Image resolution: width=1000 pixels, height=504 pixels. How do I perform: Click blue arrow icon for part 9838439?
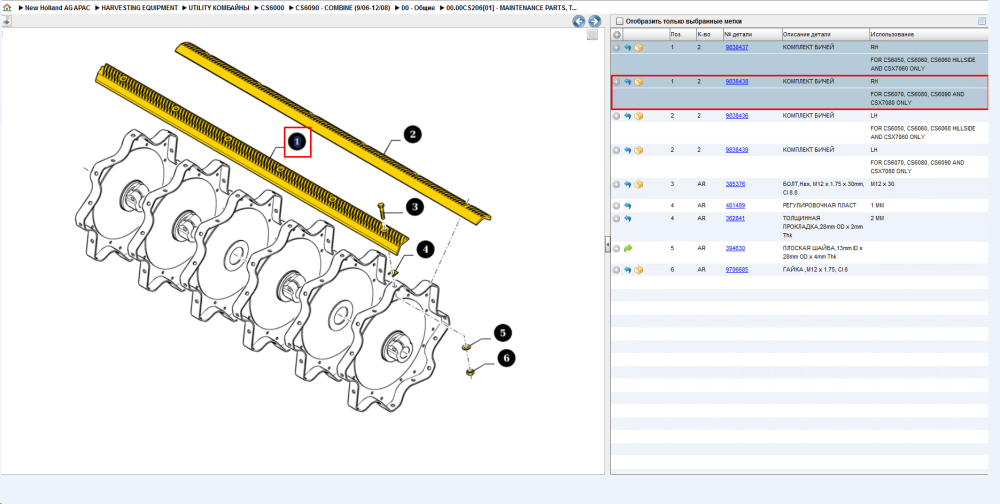point(628,151)
